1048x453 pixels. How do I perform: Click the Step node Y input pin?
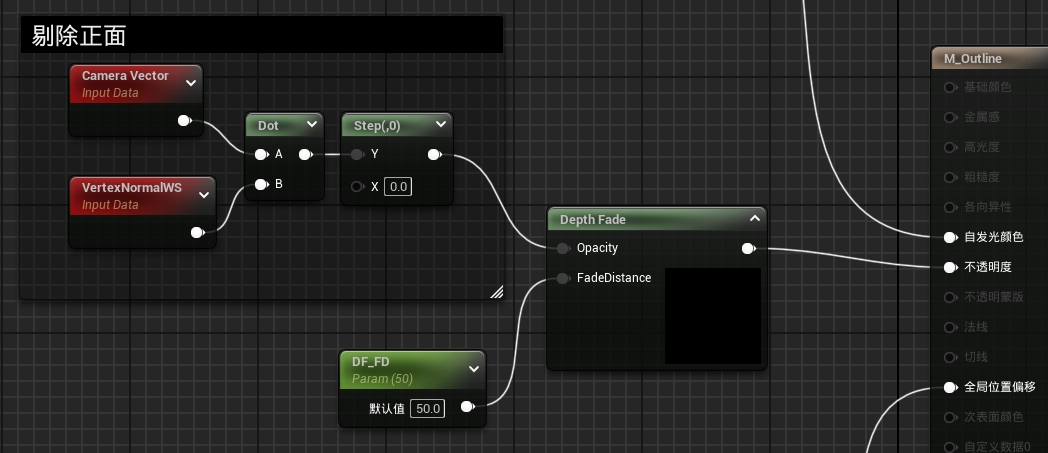click(357, 155)
